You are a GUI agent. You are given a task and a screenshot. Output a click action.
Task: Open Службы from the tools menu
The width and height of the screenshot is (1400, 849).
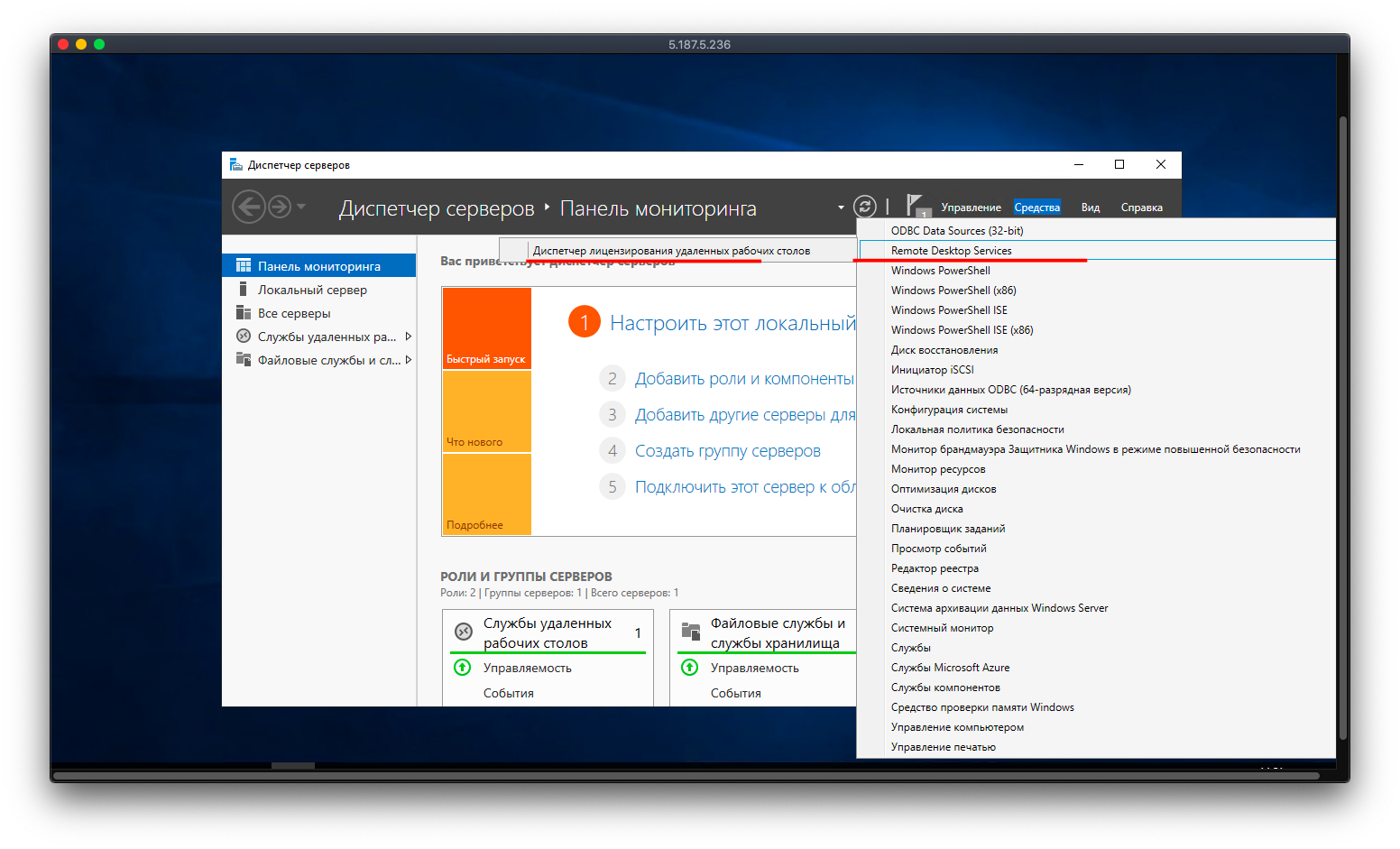pyautogui.click(x=1097, y=647)
